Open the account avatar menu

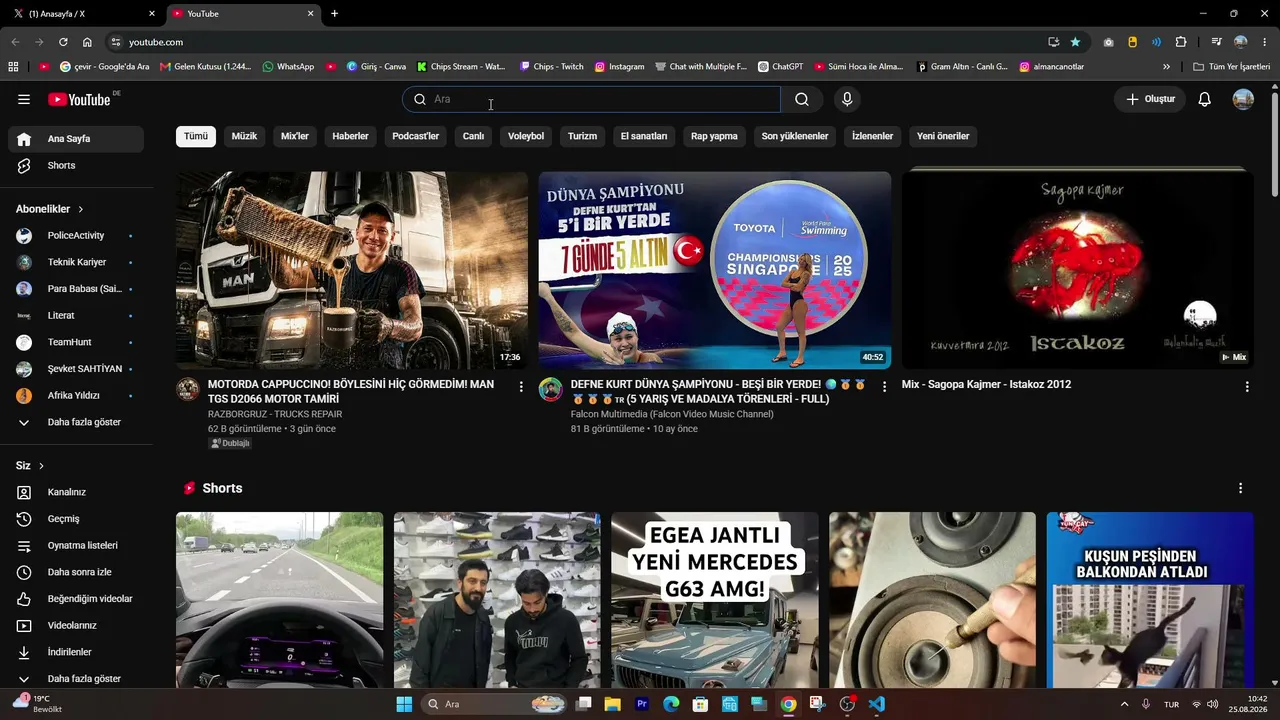(x=1243, y=99)
